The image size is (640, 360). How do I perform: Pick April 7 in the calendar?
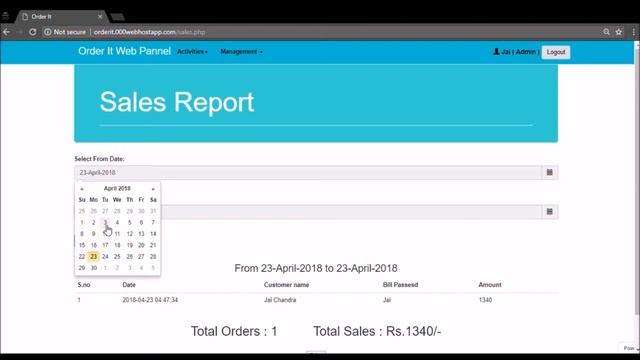click(x=153, y=222)
